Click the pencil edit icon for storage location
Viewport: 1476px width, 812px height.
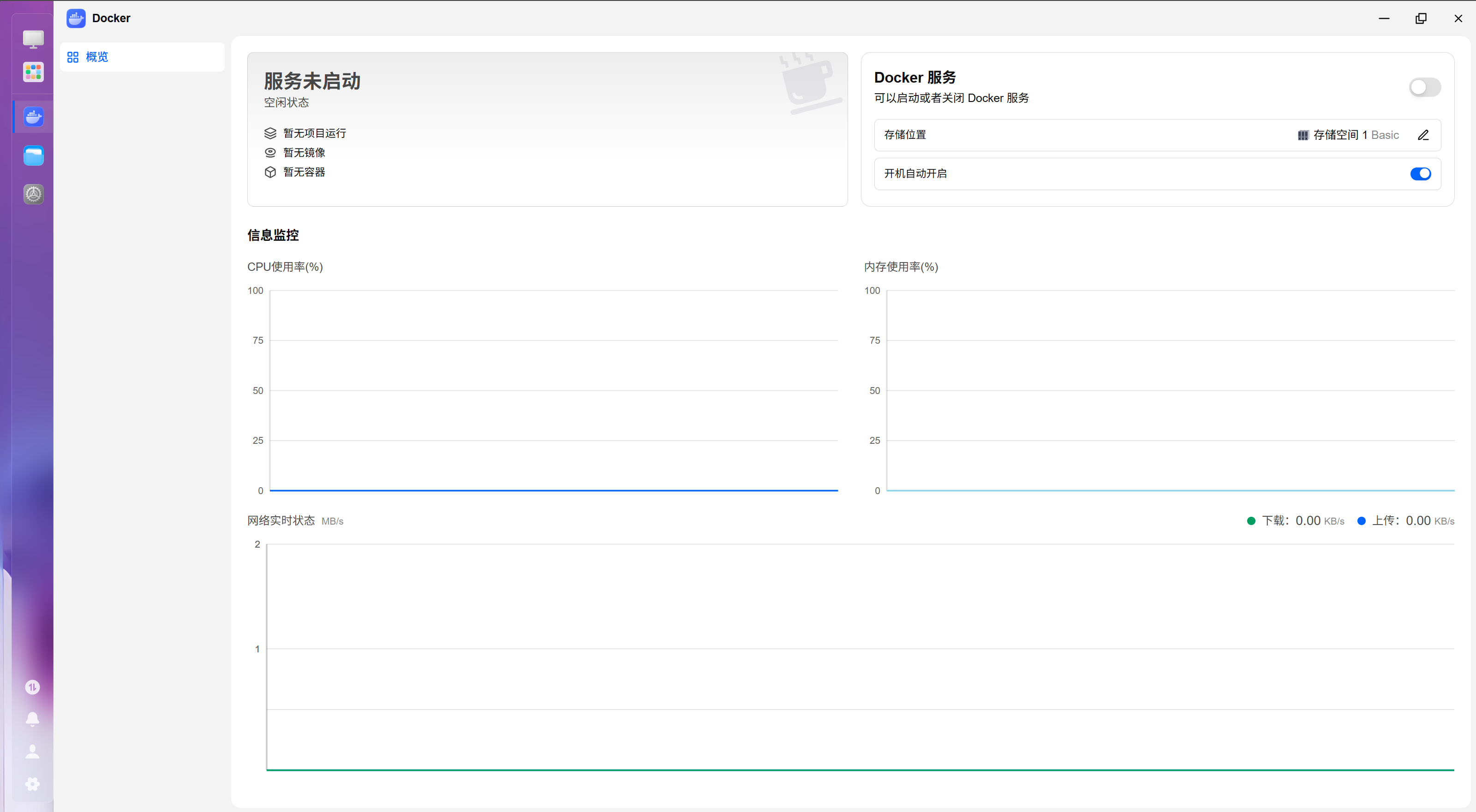tap(1423, 135)
